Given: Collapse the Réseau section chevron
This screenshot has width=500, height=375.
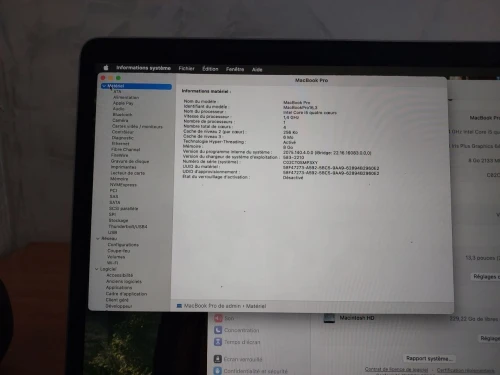Looking at the screenshot, I should (x=98, y=239).
